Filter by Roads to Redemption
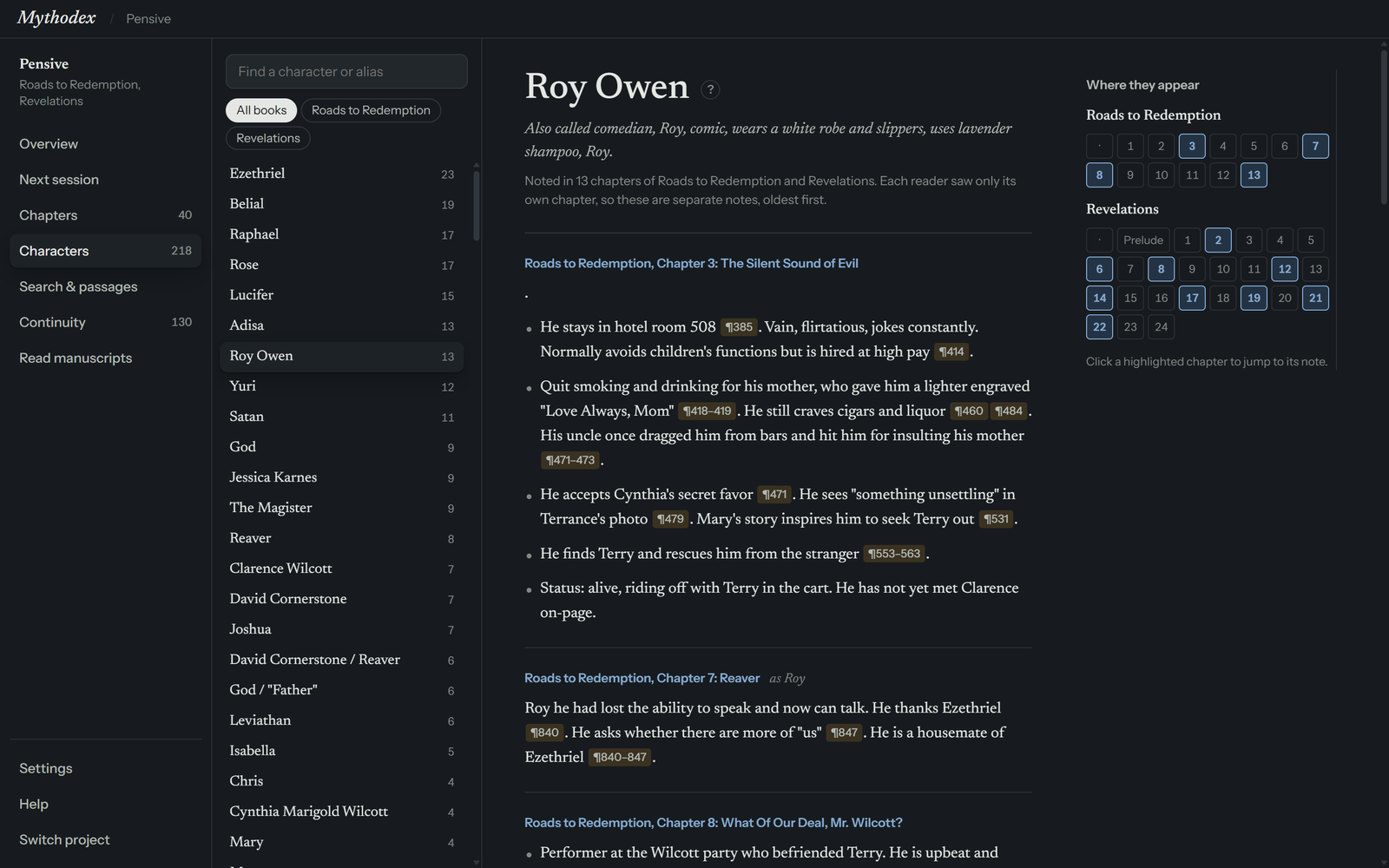 coord(371,110)
